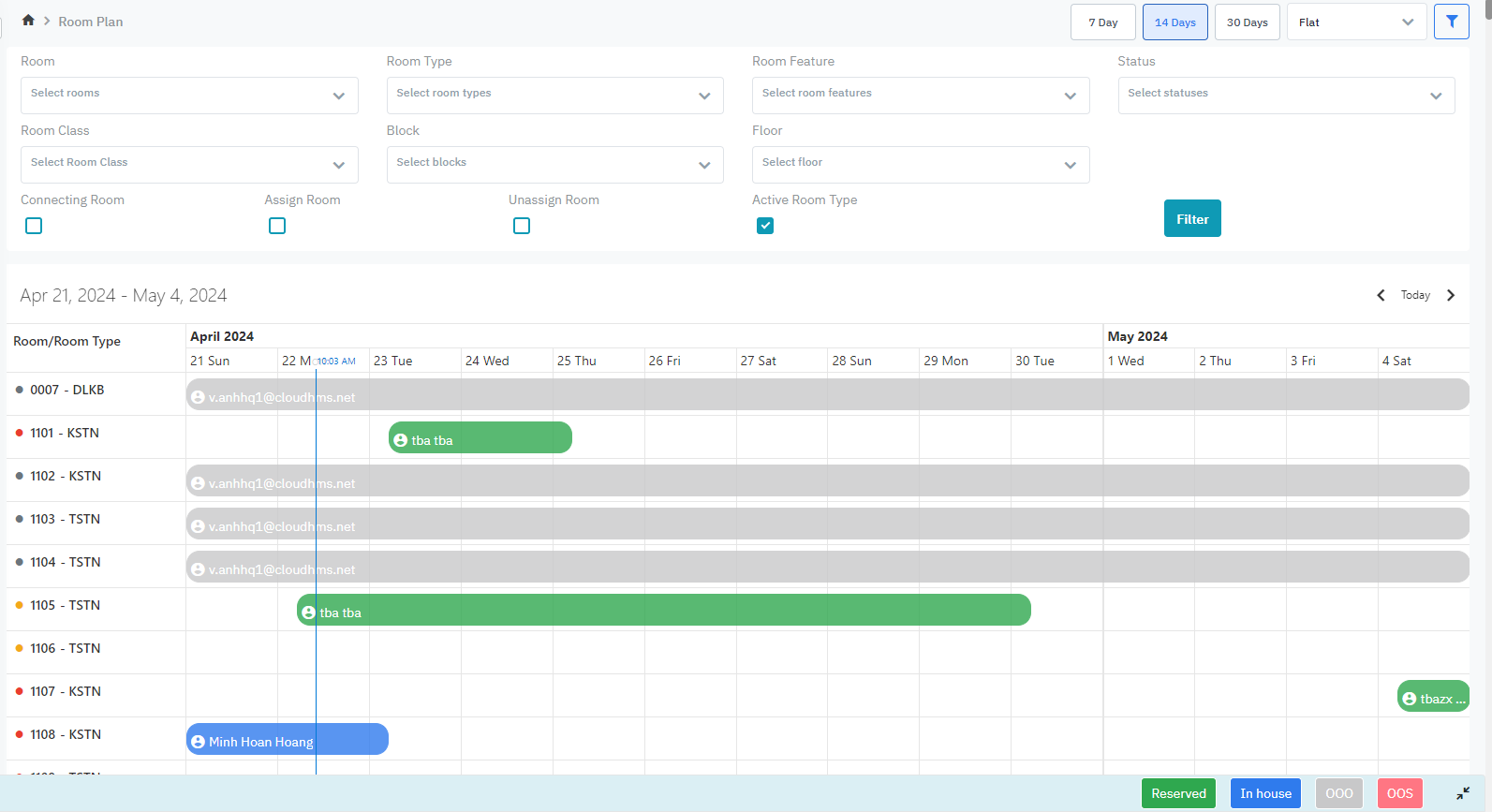Open the Flat view mode dropdown
The height and width of the screenshot is (812, 1492).
(x=1355, y=22)
